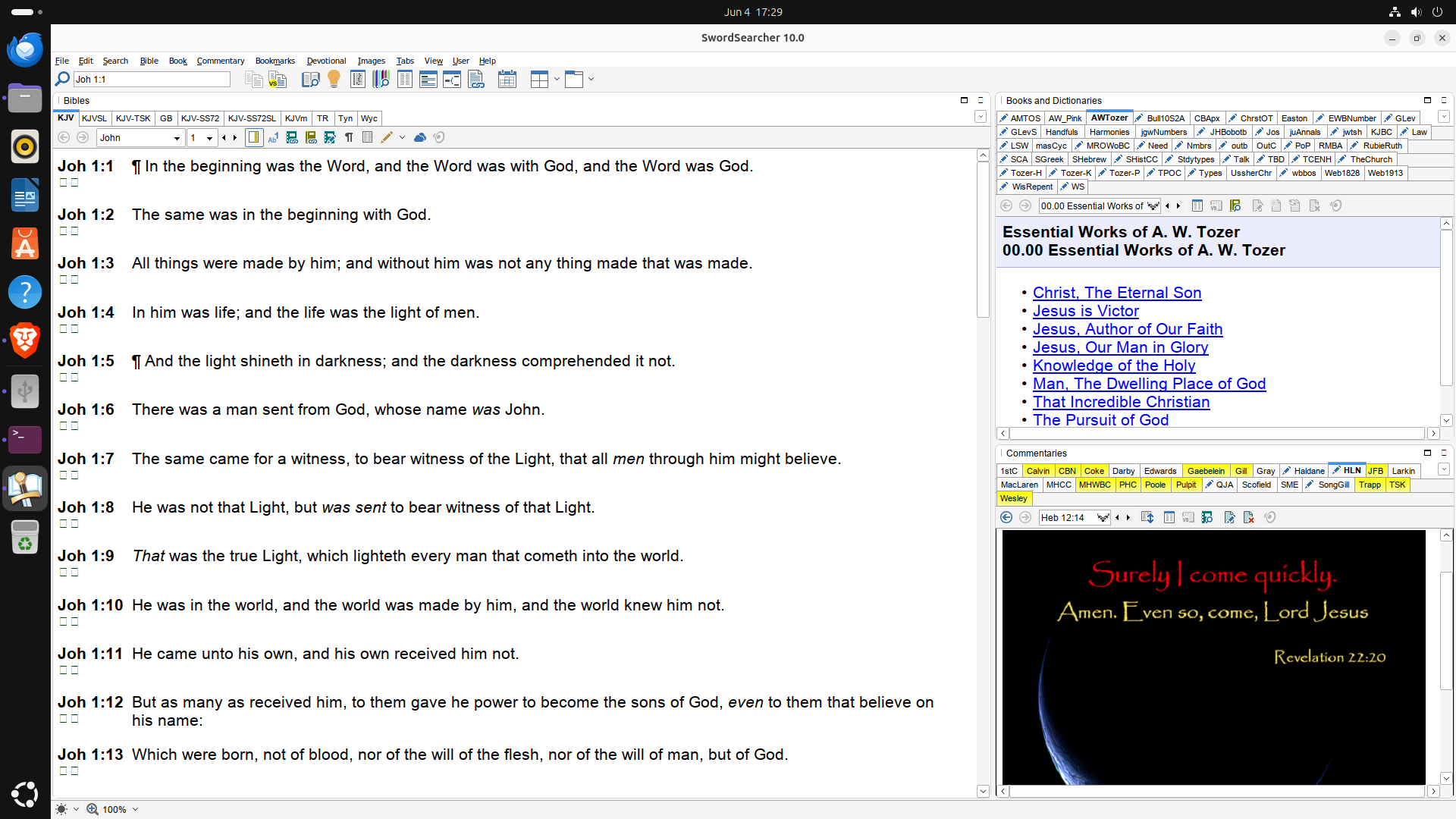1456x819 pixels.
Task: Click the Bible panel forward arrow
Action: click(83, 137)
